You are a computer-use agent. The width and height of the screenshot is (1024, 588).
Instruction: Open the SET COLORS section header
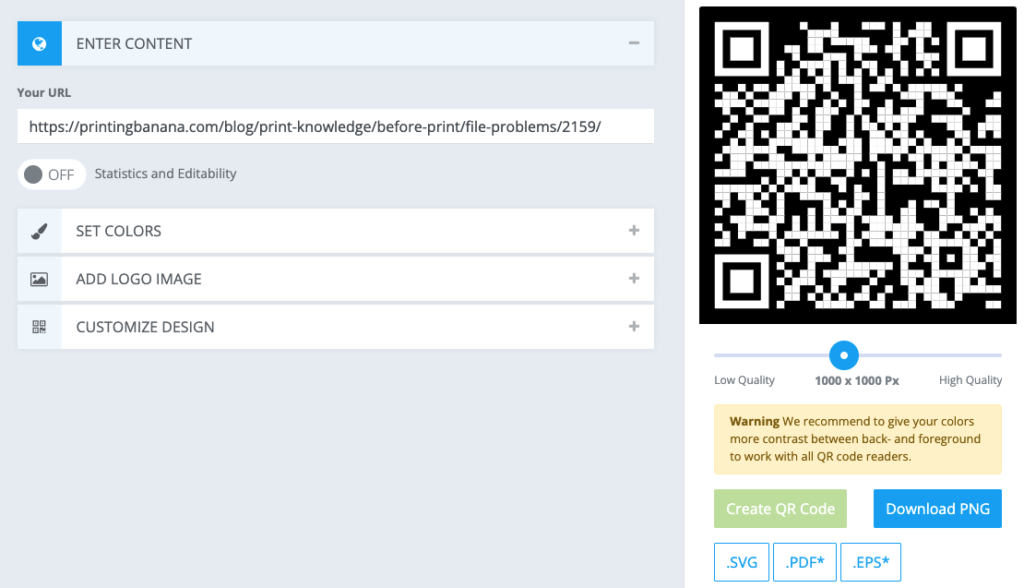pyautogui.click(x=336, y=231)
